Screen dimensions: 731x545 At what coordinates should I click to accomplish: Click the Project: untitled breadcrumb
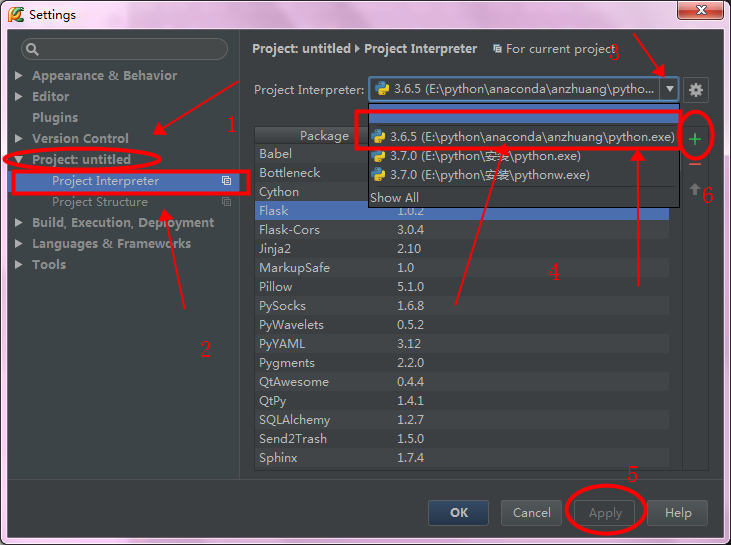(x=301, y=48)
